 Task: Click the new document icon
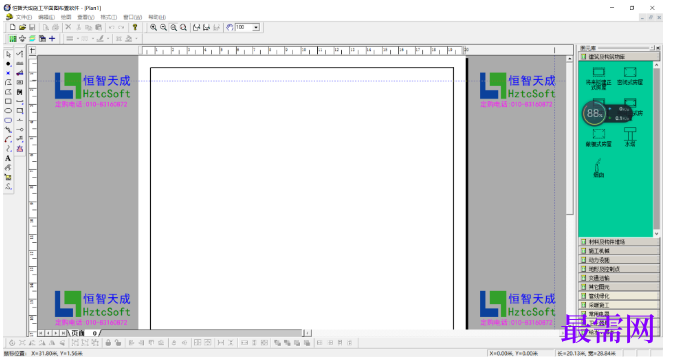coord(12,27)
